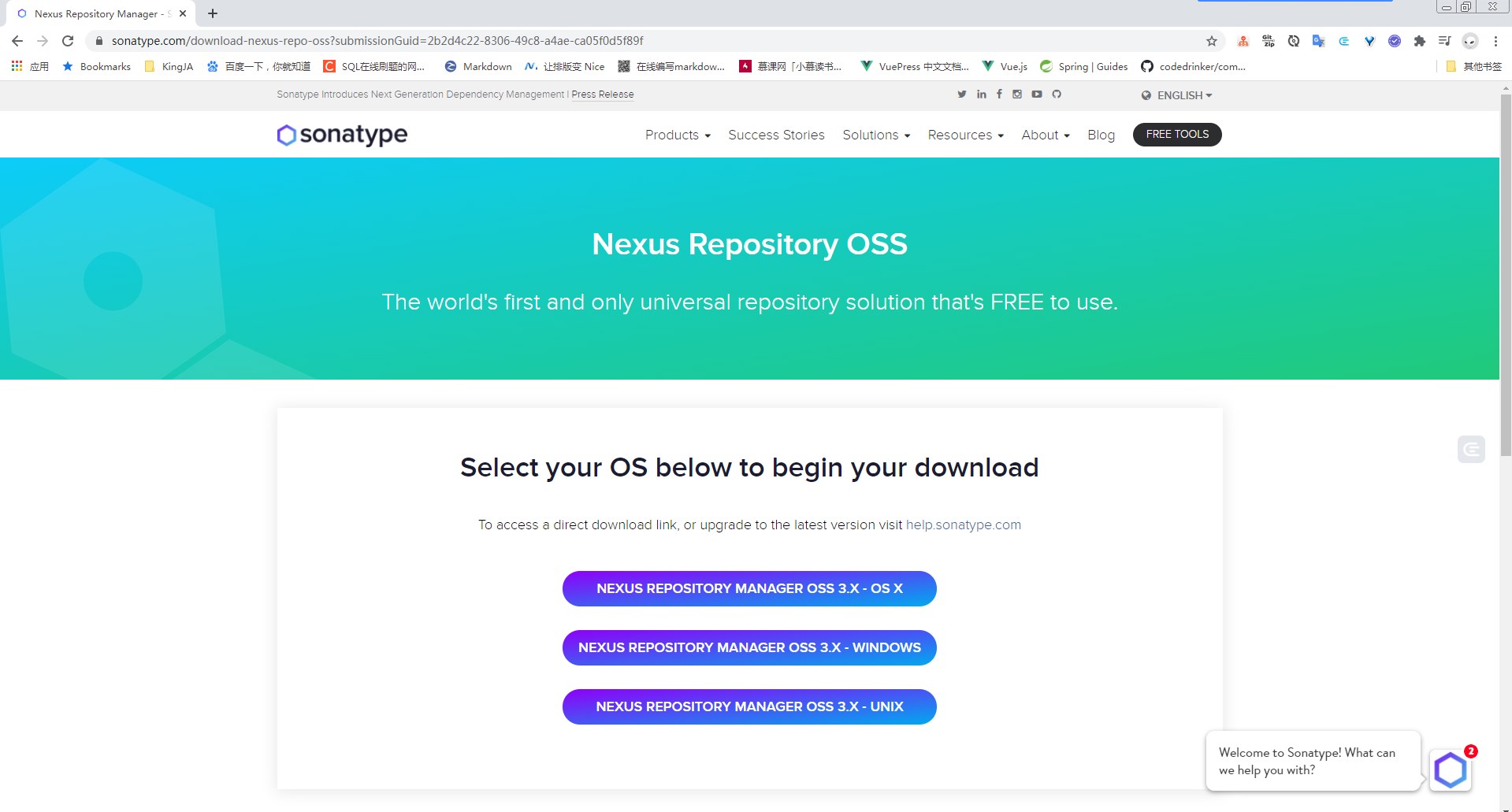The height and width of the screenshot is (812, 1512).
Task: Open the ENGLISH language dropdown
Action: coord(1176,95)
